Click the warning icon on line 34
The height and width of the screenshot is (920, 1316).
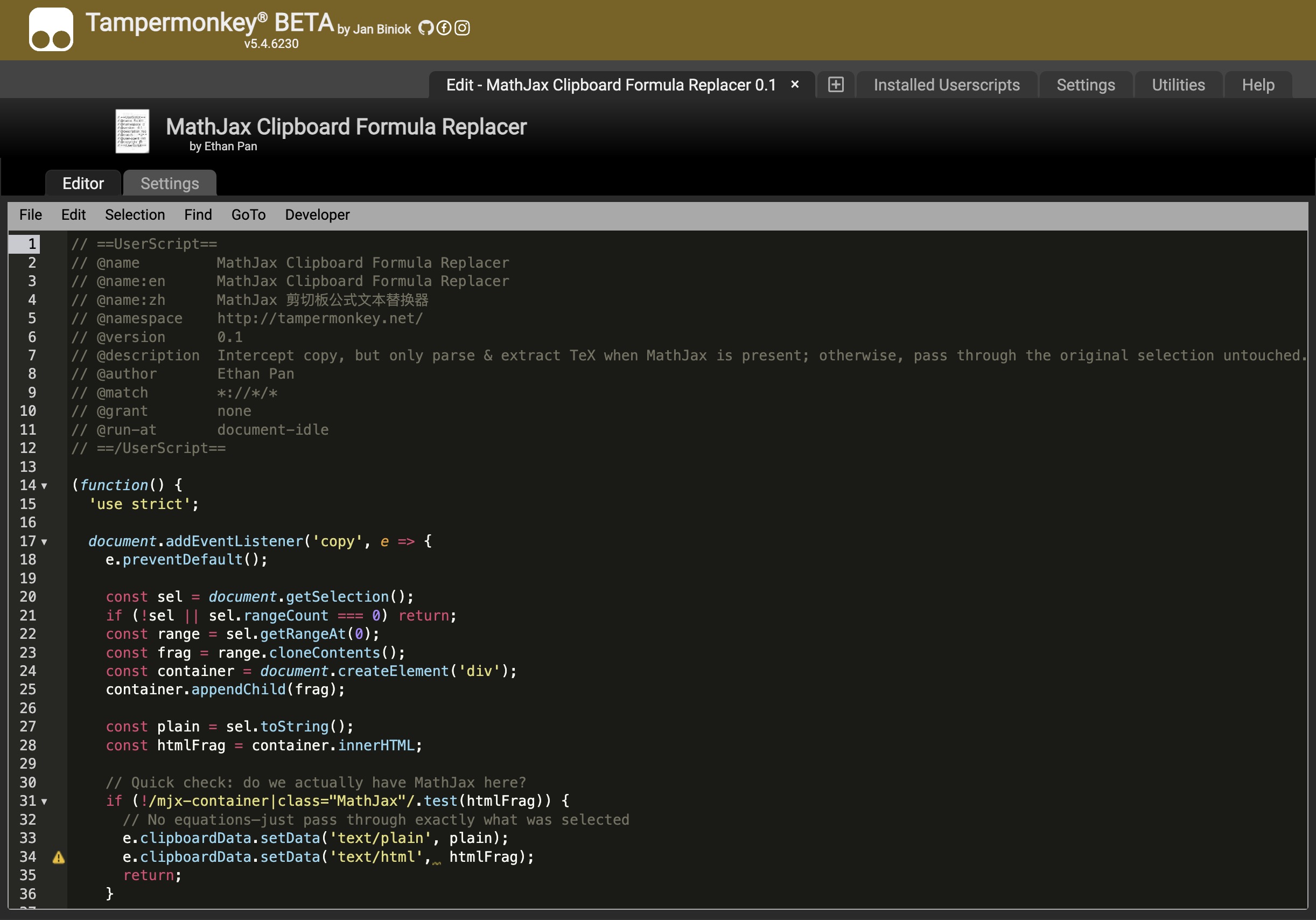[x=59, y=857]
